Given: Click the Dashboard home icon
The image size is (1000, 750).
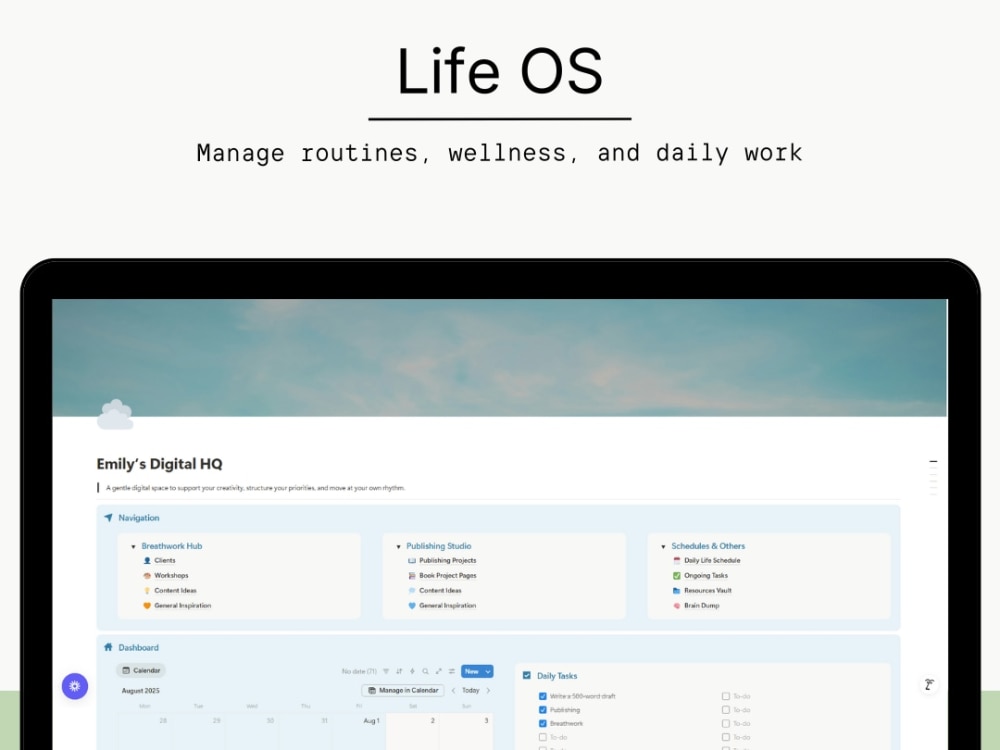Looking at the screenshot, I should [108, 647].
